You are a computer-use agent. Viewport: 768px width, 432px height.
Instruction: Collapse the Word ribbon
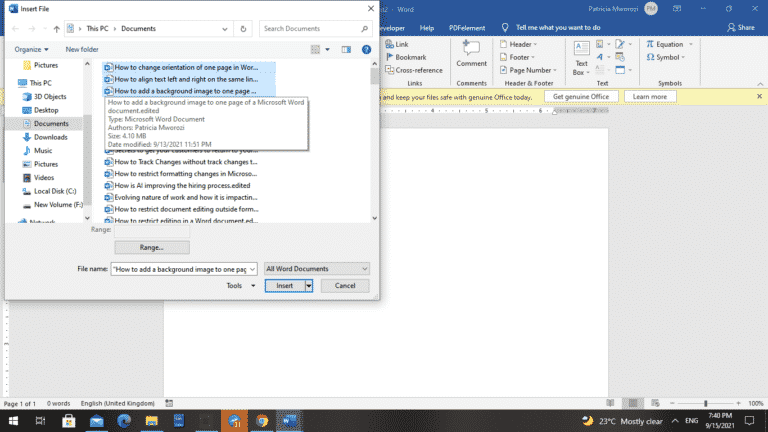[x=760, y=84]
